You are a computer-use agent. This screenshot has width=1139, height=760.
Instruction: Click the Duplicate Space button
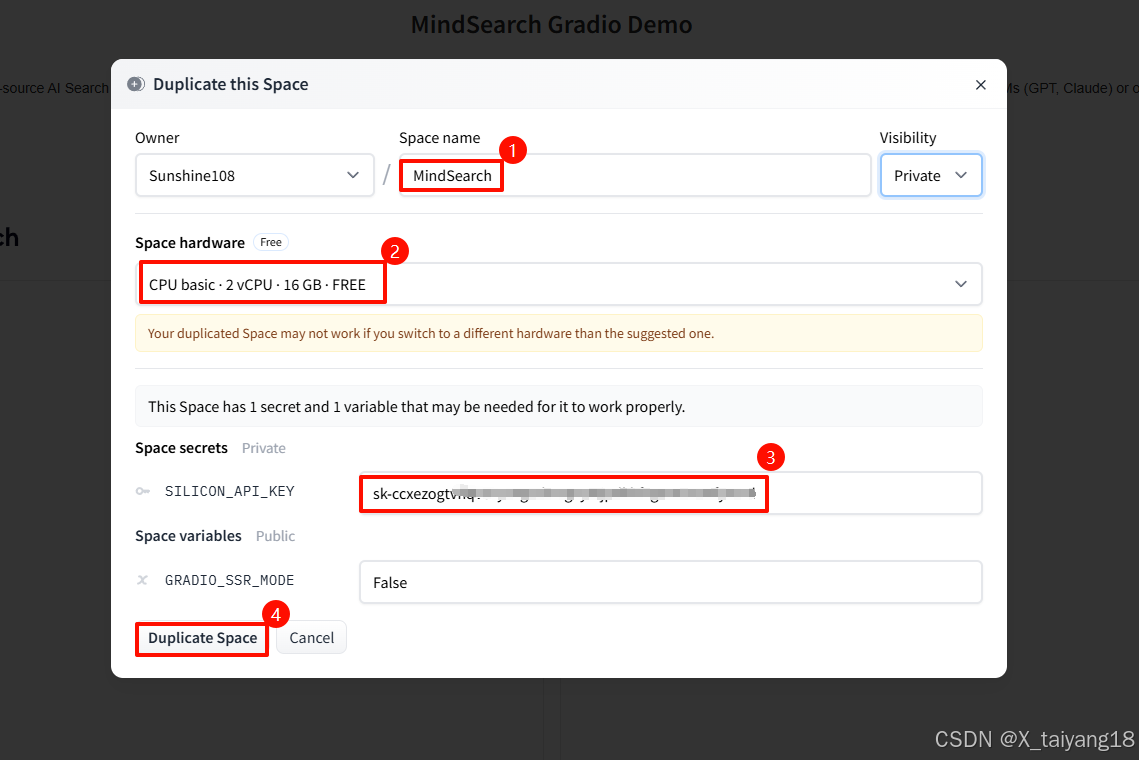[203, 638]
